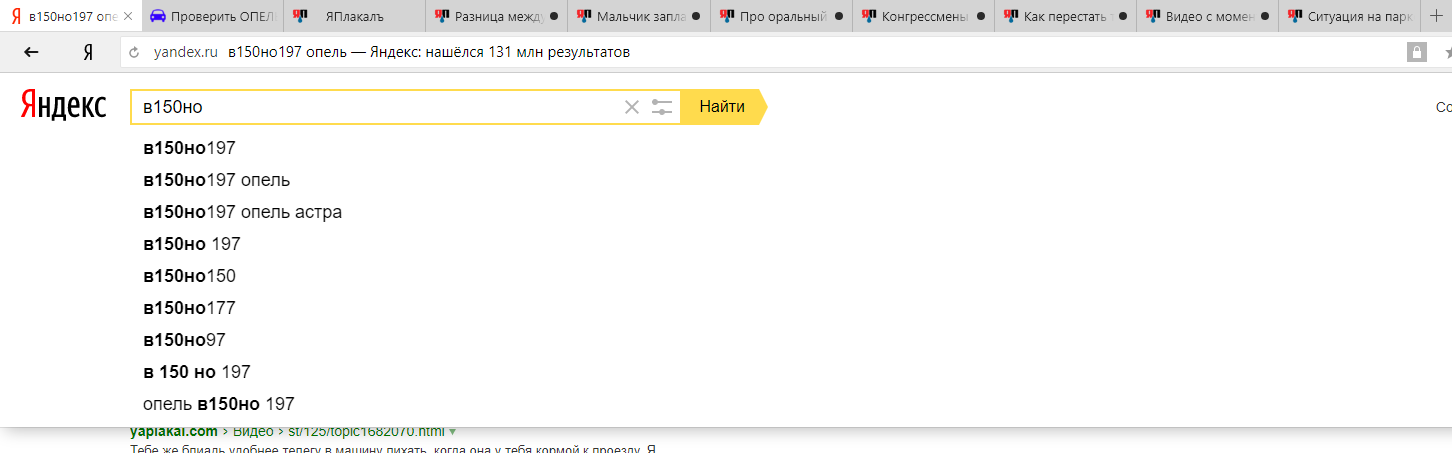Screen dimensions: 1452x453
Task: Reload the page using the refresh icon
Action: coord(134,53)
